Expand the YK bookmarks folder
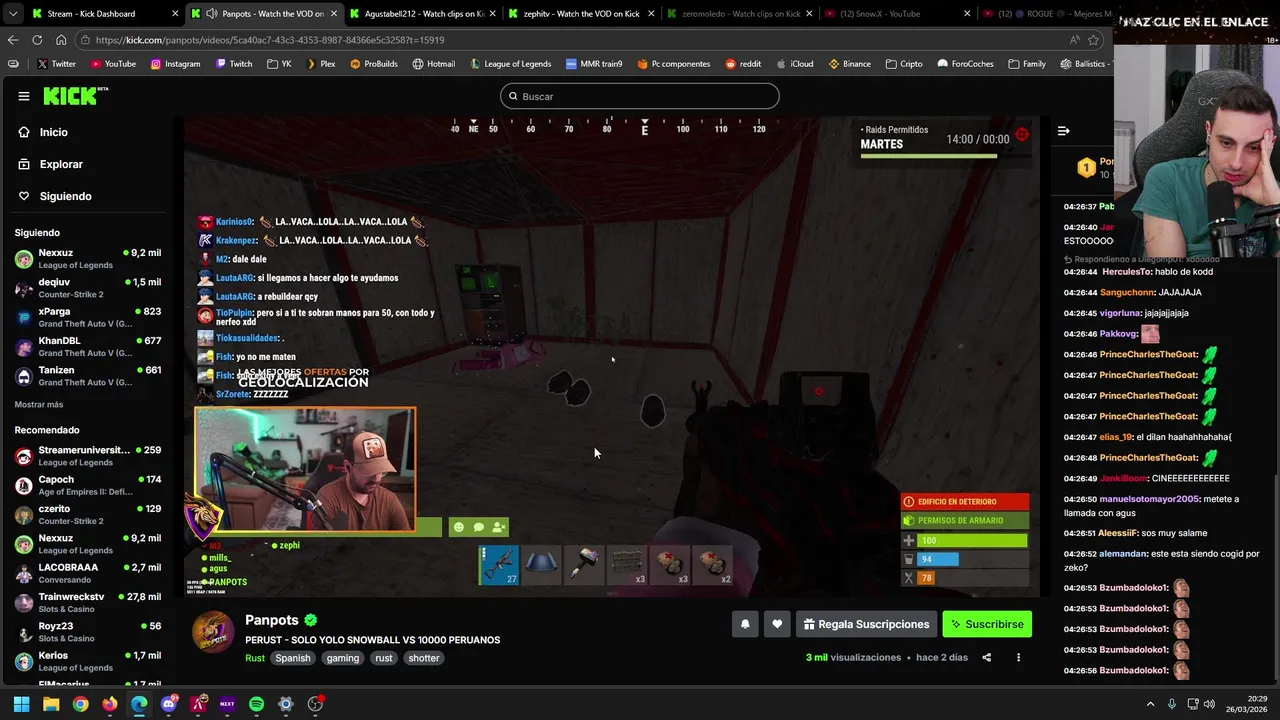This screenshot has height=720, width=1280. tap(279, 64)
